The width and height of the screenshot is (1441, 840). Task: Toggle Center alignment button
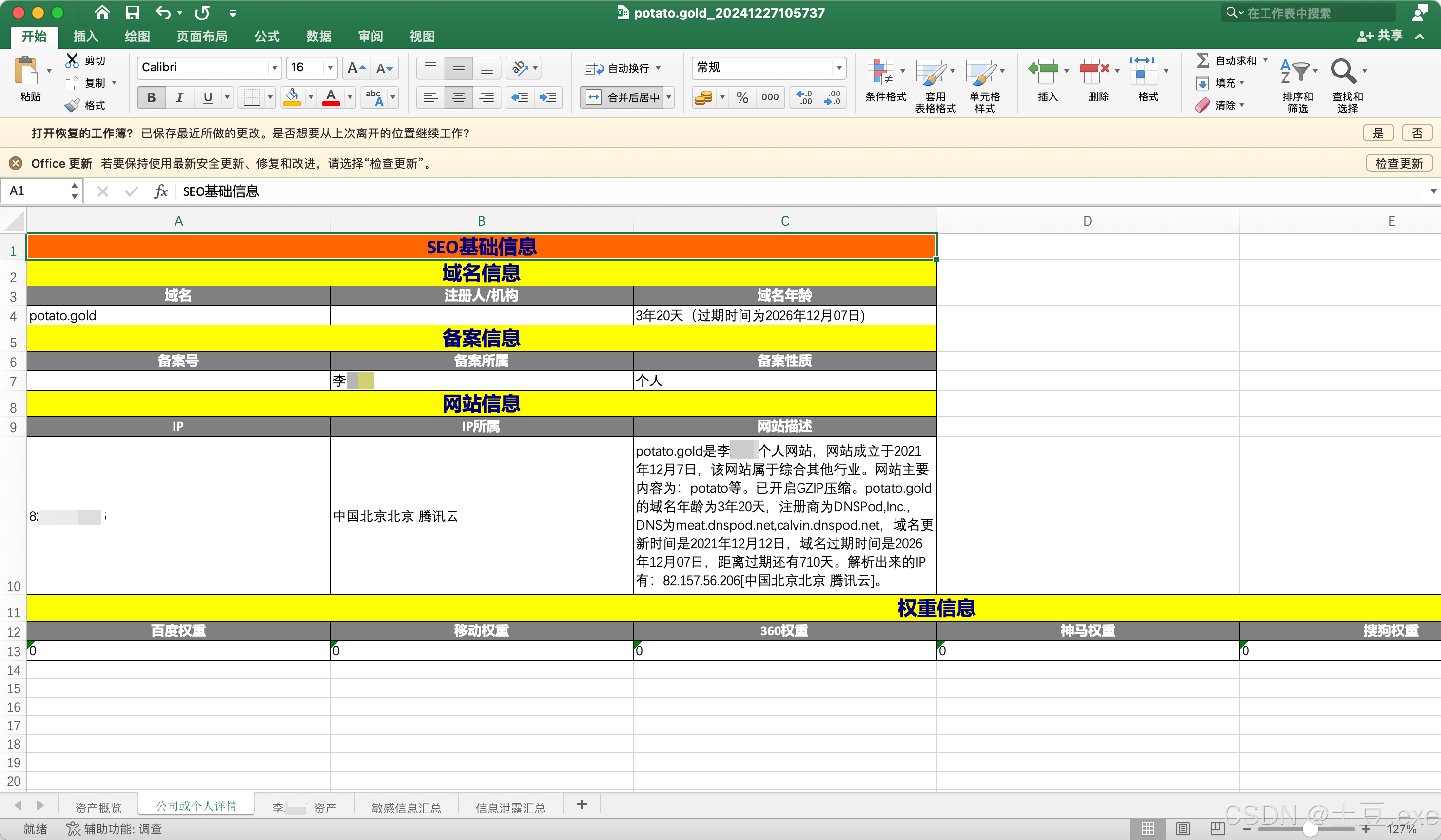(458, 98)
